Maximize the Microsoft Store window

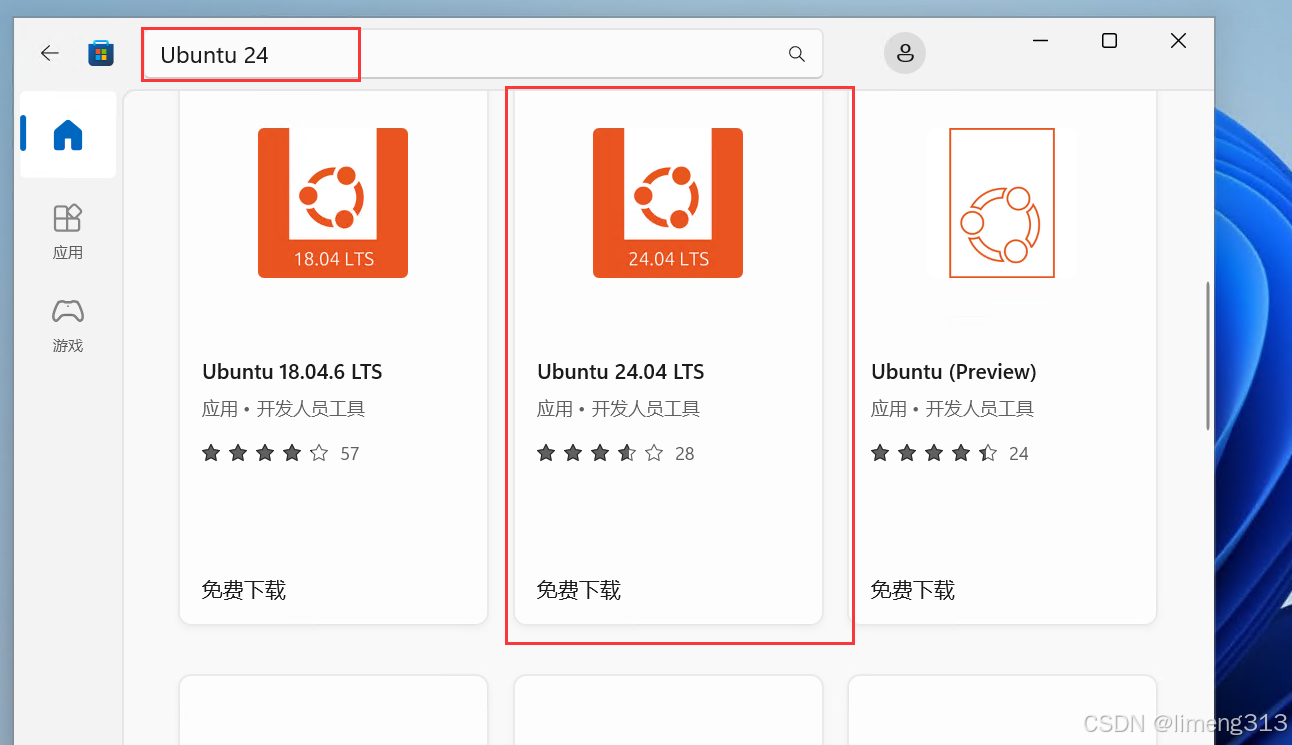[1109, 41]
